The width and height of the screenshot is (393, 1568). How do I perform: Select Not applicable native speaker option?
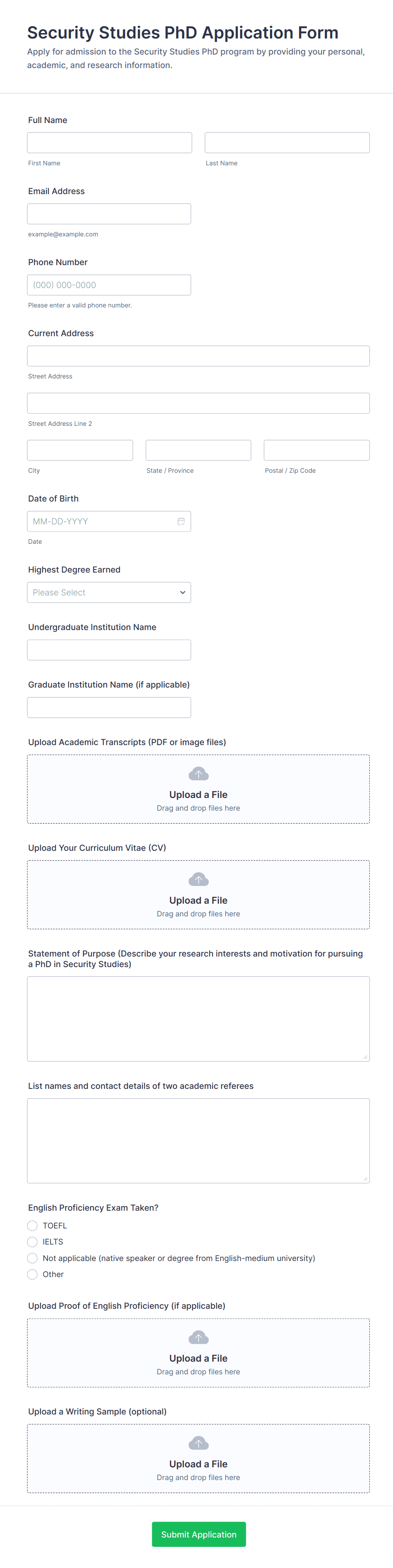pyautogui.click(x=33, y=1258)
